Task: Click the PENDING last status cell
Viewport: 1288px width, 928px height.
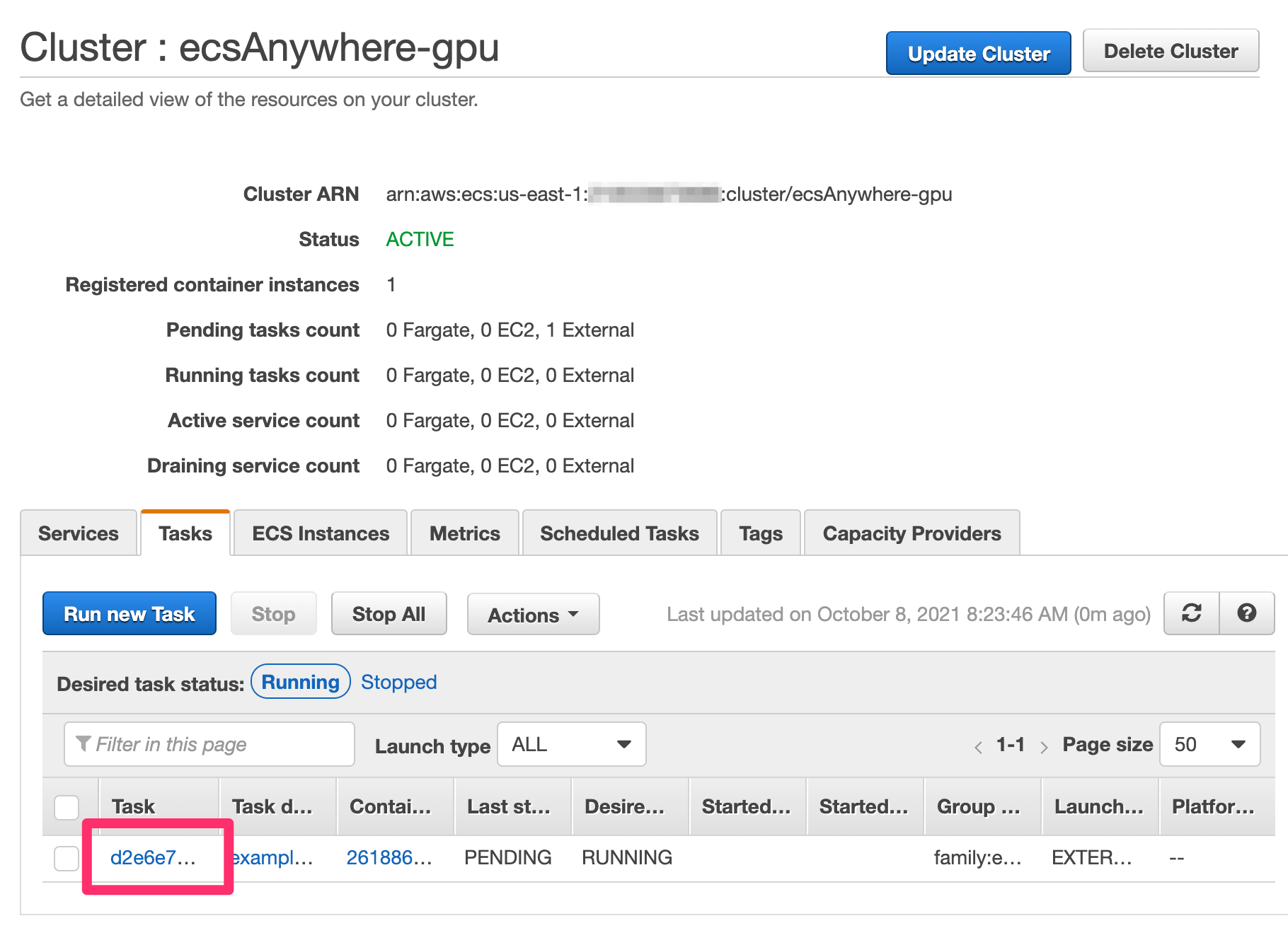Action: coord(507,857)
